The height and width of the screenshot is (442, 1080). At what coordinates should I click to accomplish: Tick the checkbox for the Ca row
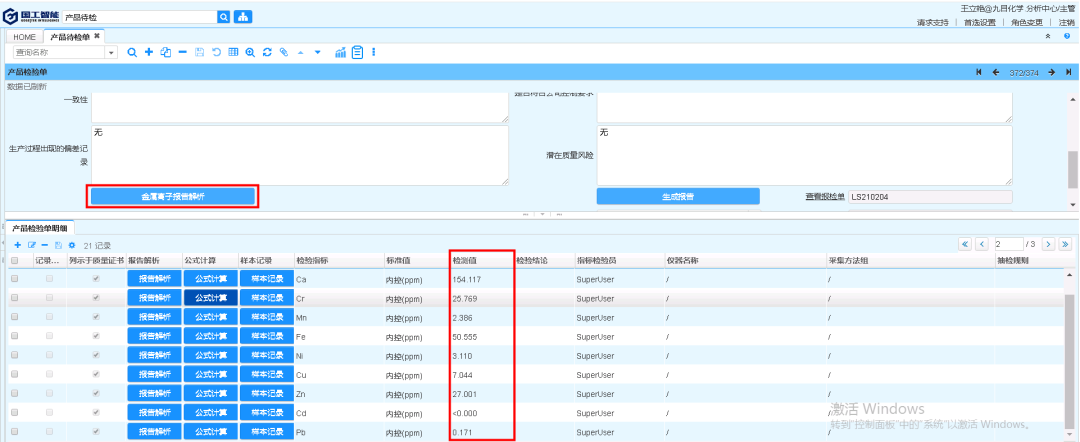click(x=14, y=279)
